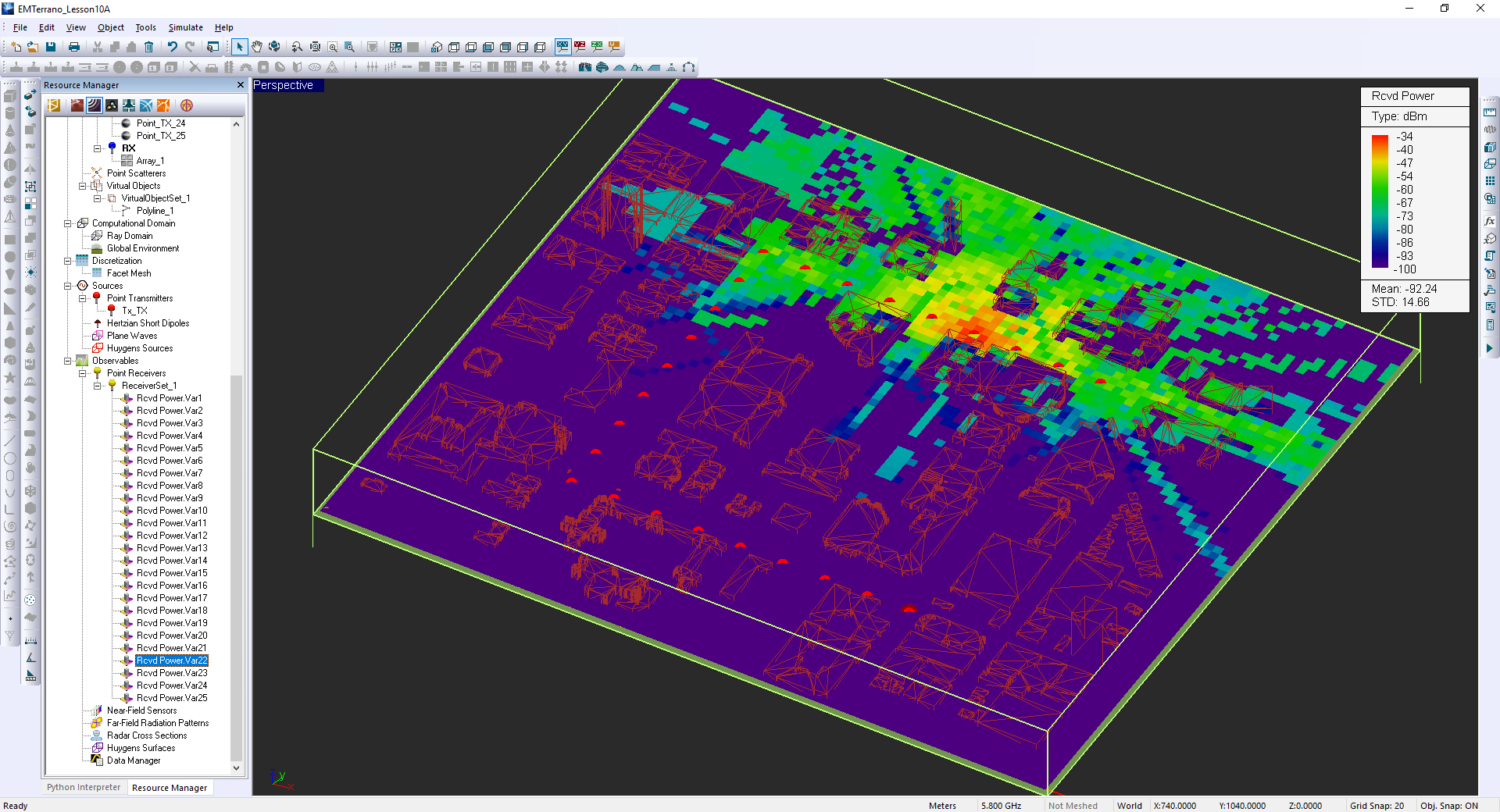Collapse the ReceiverSet_1 tree node
The height and width of the screenshot is (812, 1500).
click(98, 386)
